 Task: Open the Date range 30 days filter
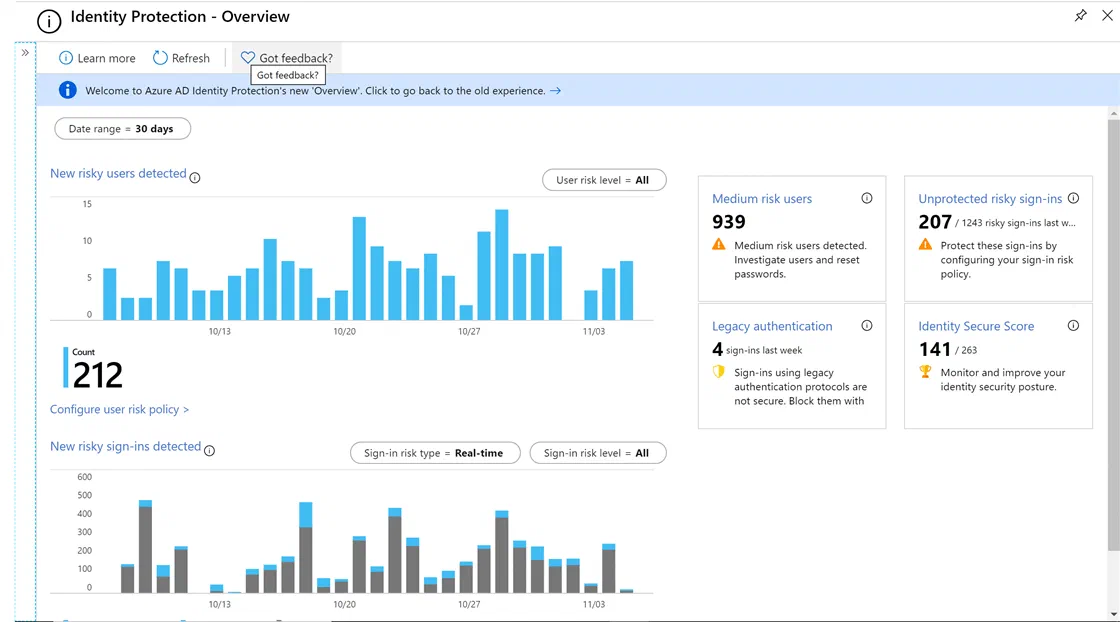click(x=123, y=129)
